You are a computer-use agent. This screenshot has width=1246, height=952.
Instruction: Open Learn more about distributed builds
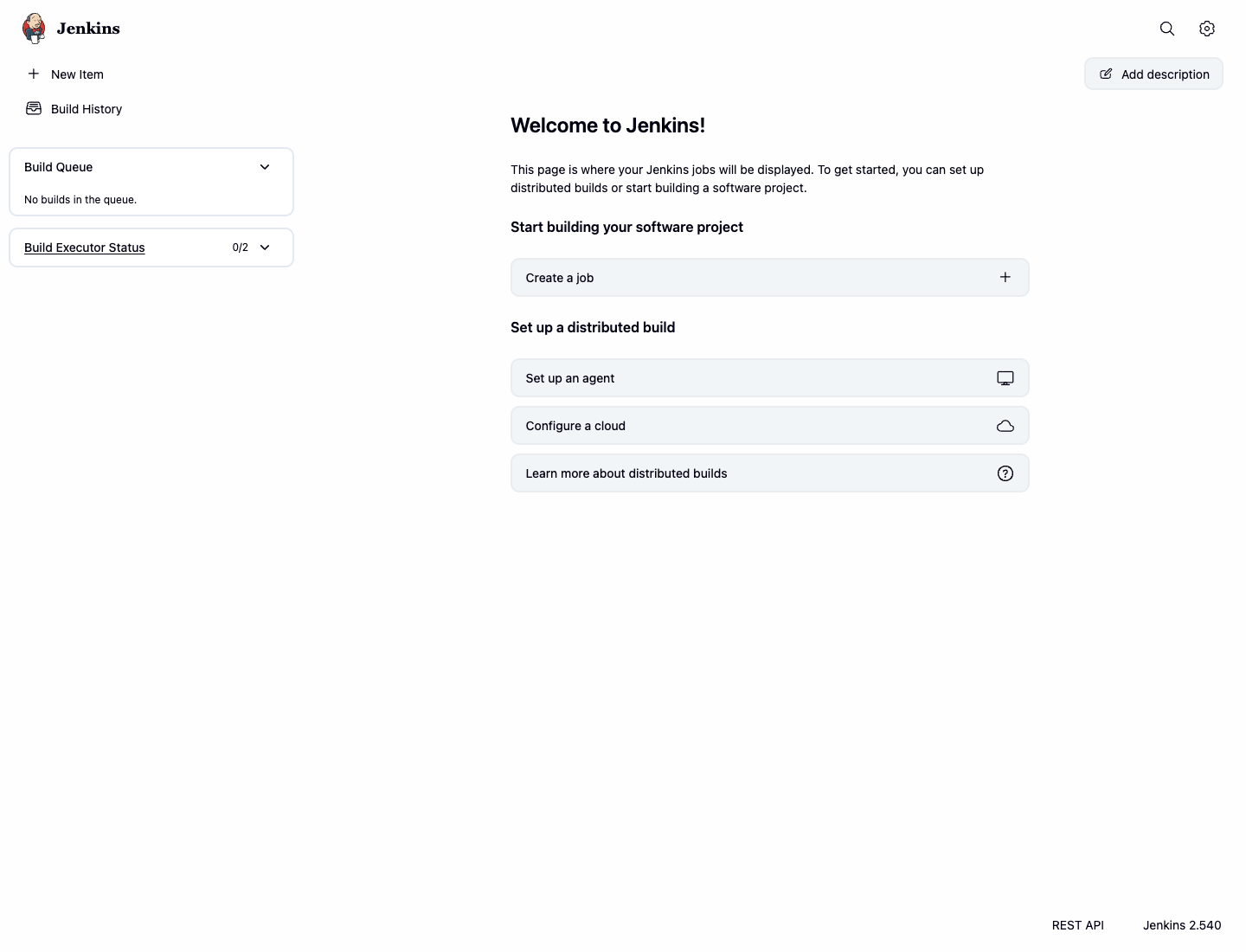(x=770, y=473)
